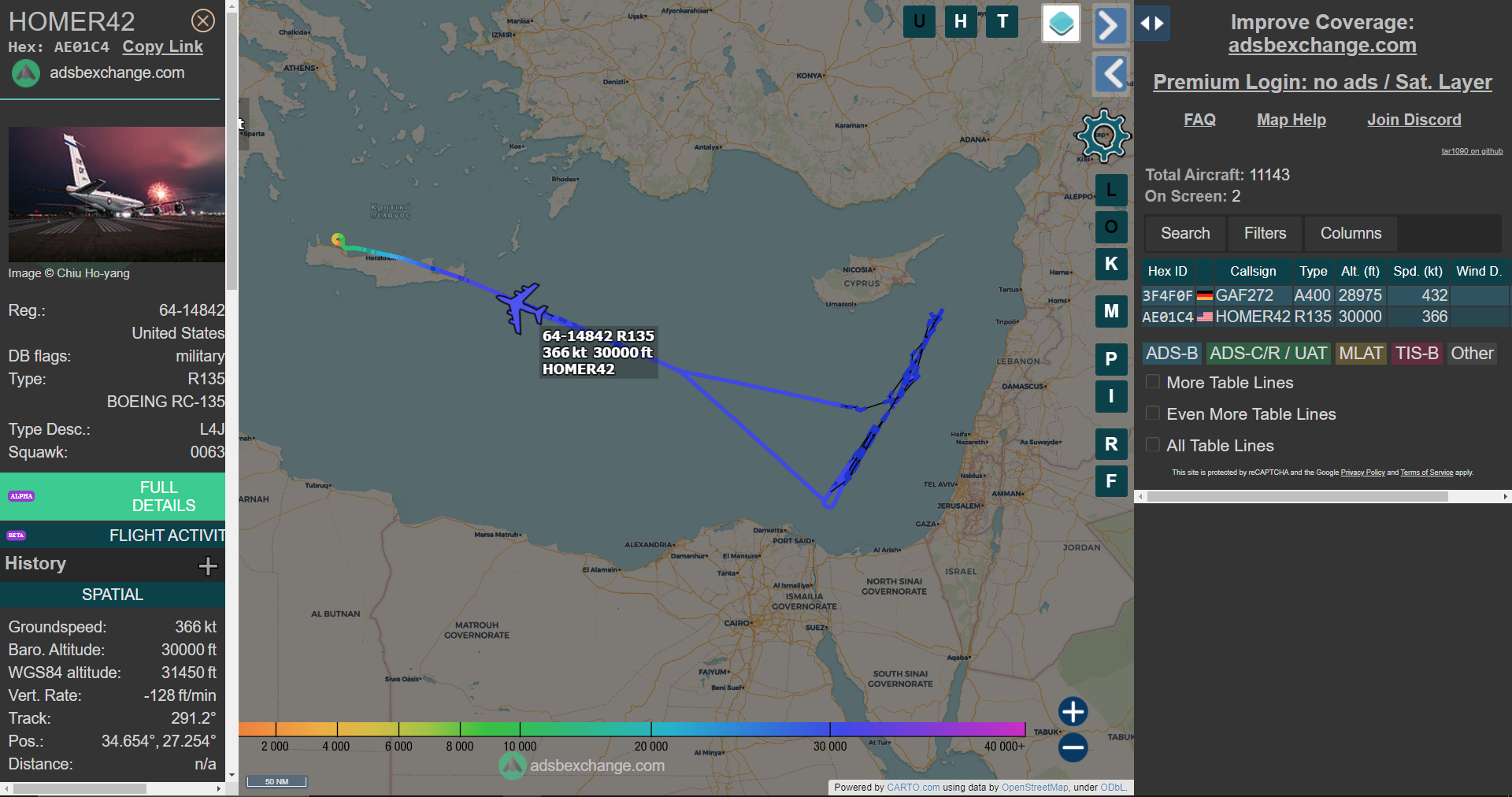Open the Columns tab
This screenshot has width=1512, height=797.
pos(1351,233)
